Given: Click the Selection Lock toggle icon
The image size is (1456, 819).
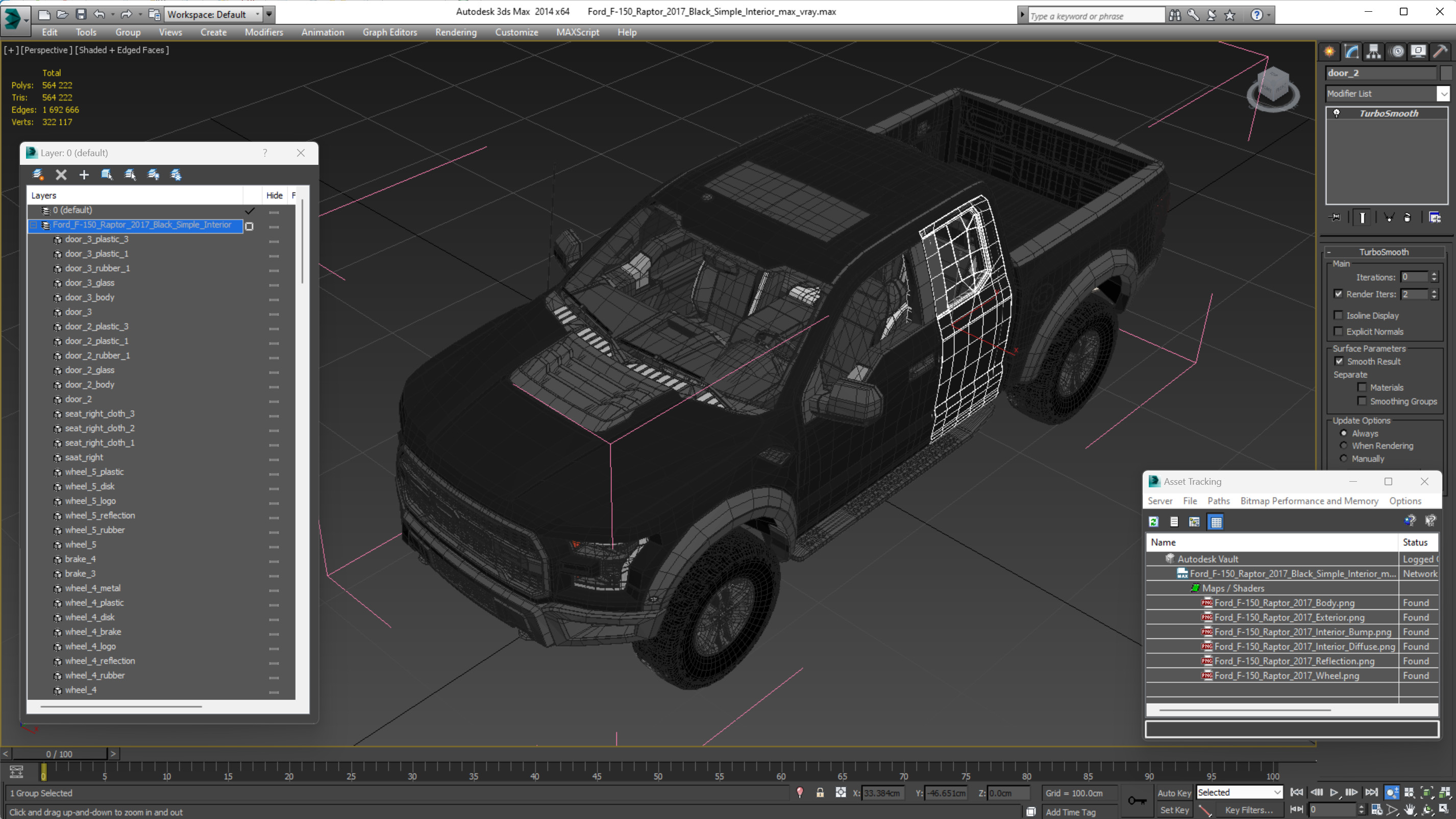Looking at the screenshot, I should coord(820,792).
